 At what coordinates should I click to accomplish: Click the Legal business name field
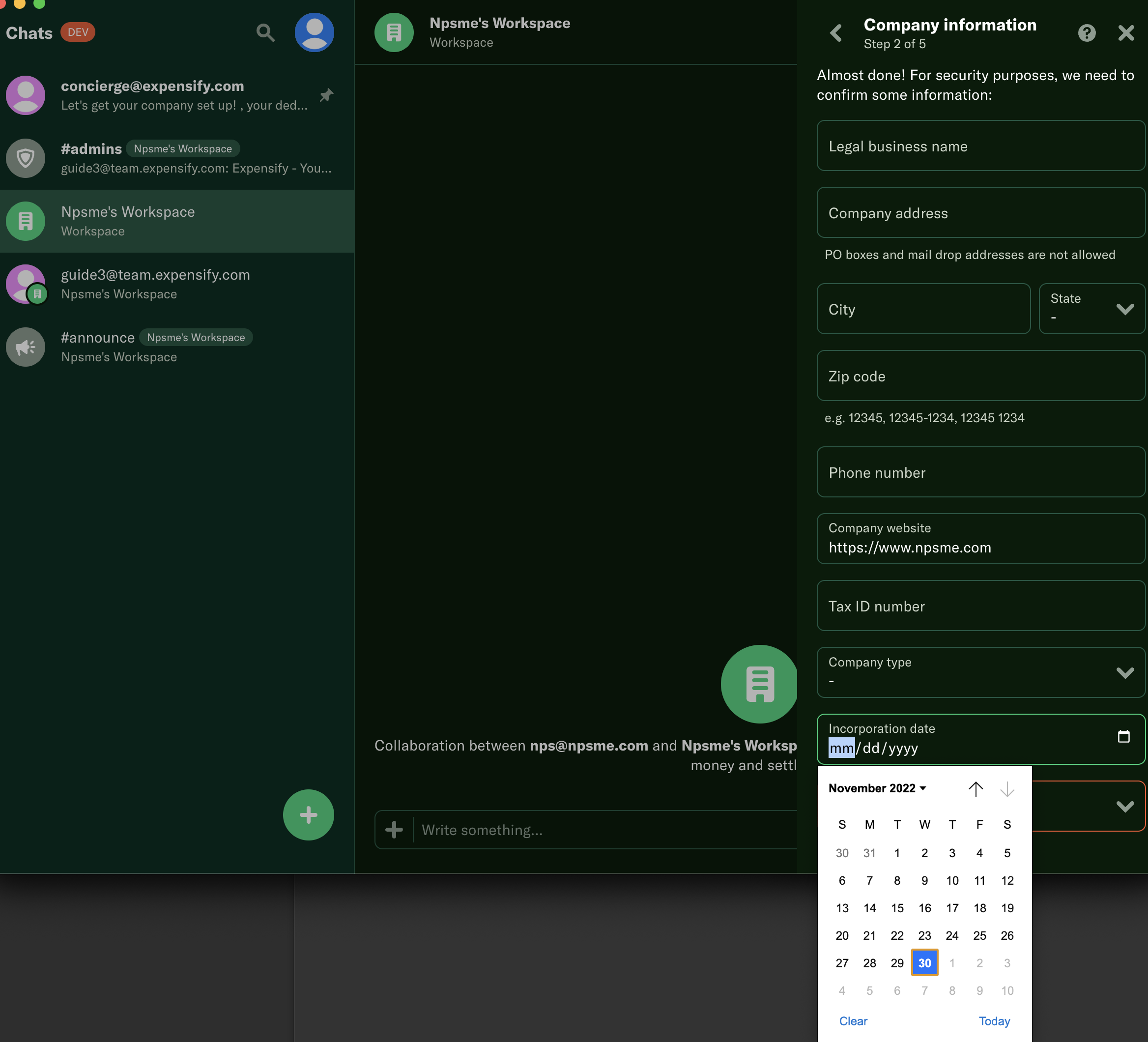coord(980,146)
